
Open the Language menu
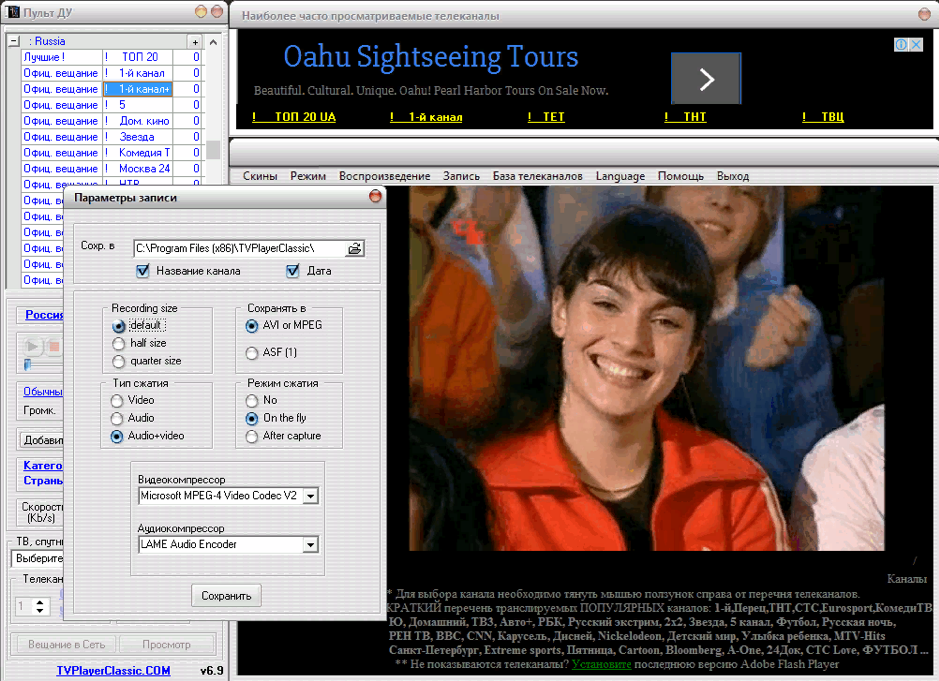(x=620, y=176)
